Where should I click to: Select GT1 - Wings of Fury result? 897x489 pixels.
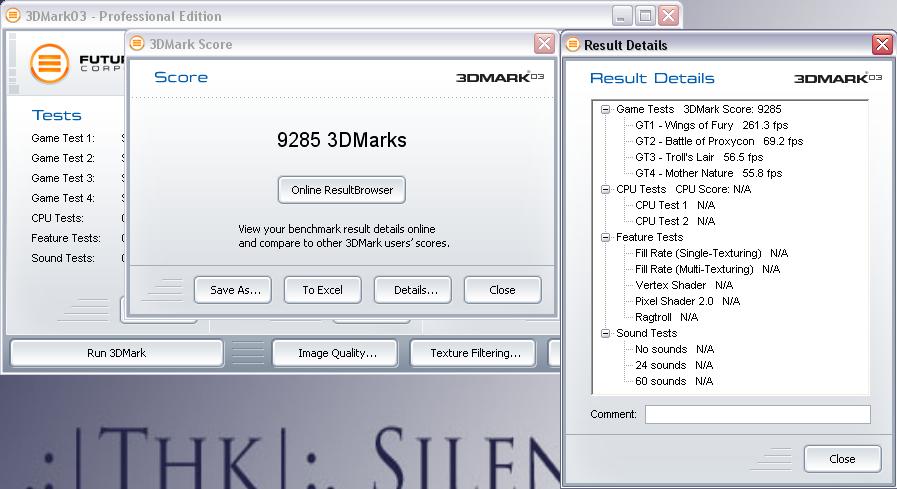711,125
